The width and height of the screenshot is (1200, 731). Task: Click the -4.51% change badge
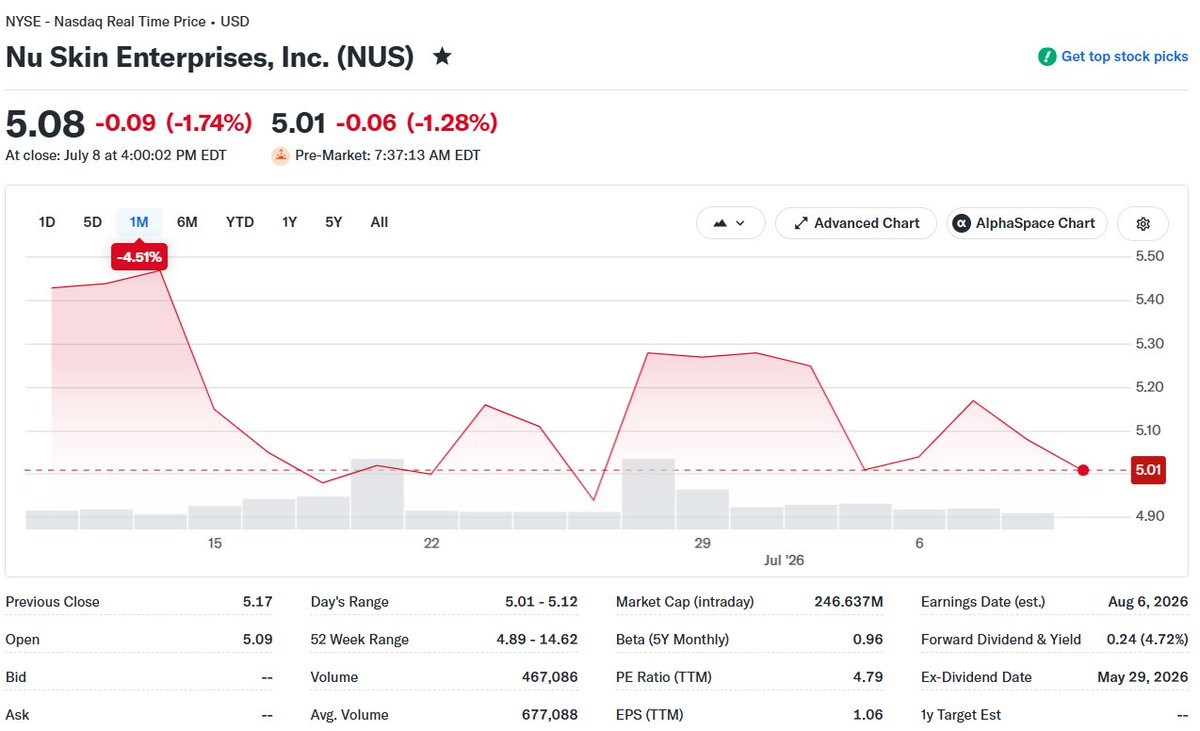(139, 257)
